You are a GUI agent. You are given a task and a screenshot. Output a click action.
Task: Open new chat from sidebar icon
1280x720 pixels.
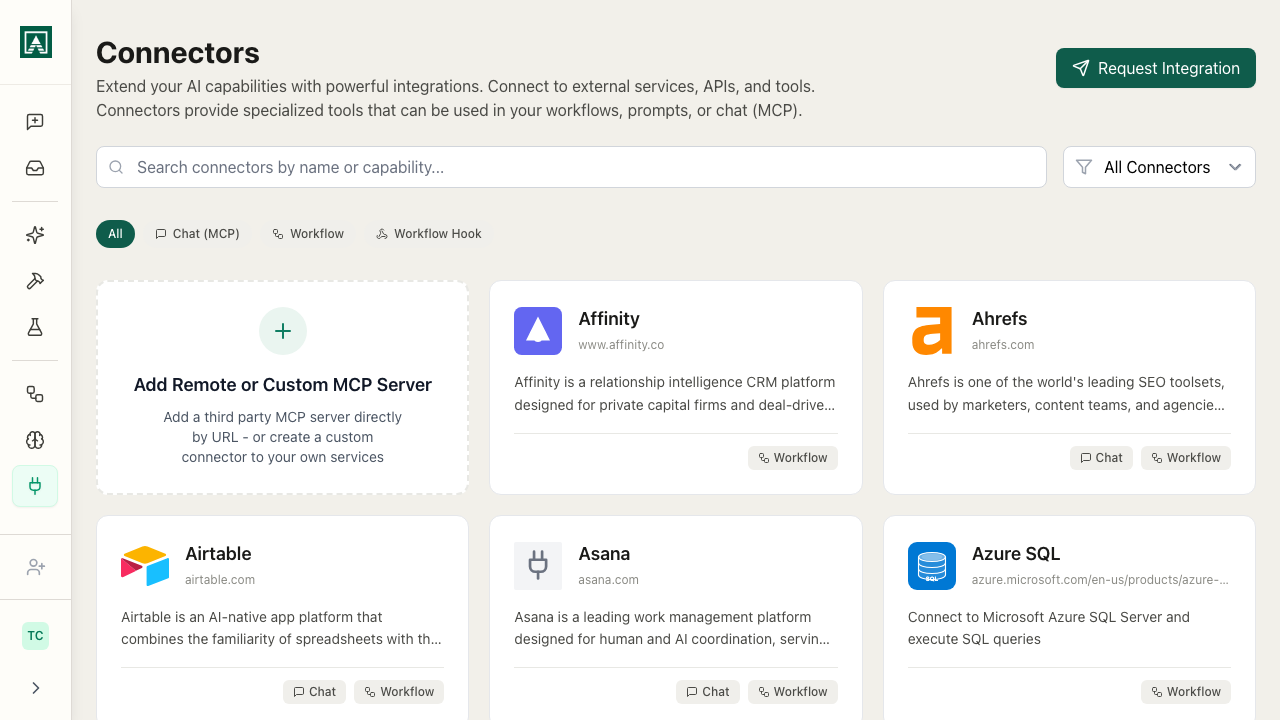coord(35,122)
